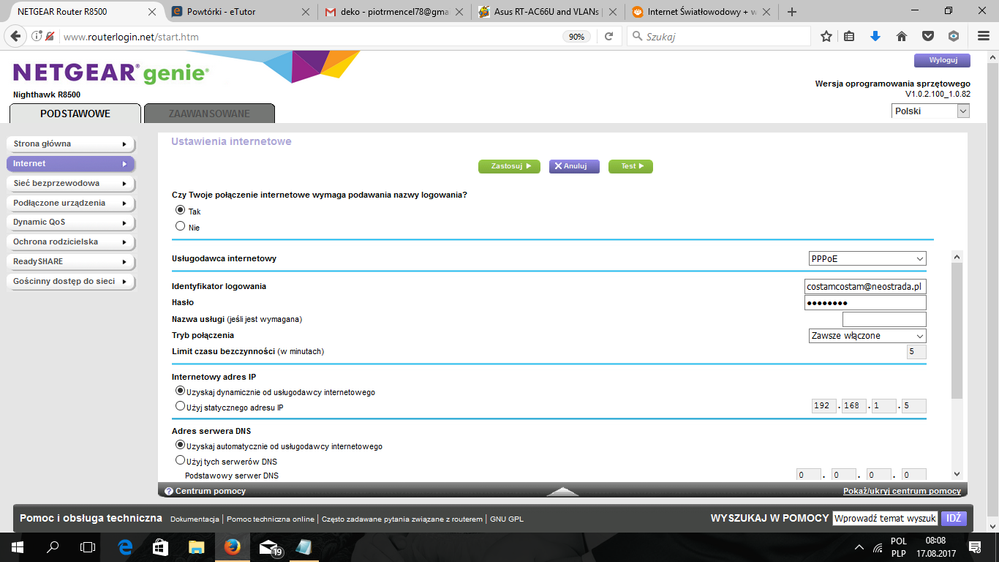Screen dimensions: 999x562
Task: Open the Polski language dropdown
Action: point(930,111)
